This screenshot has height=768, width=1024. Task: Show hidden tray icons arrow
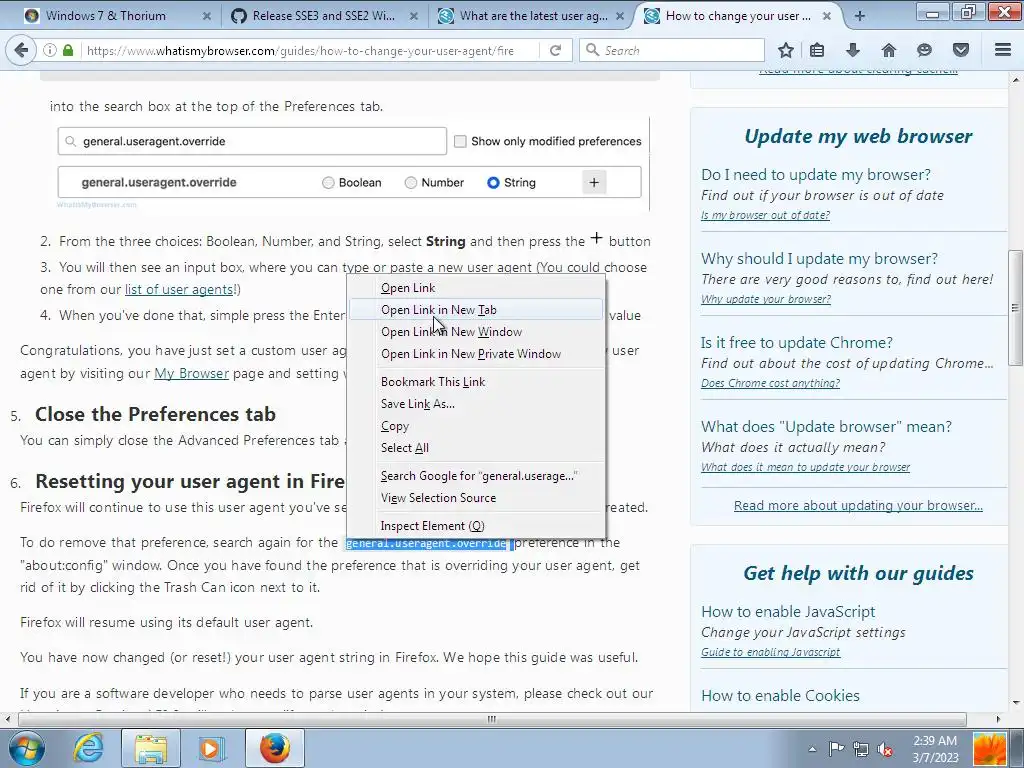(812, 749)
